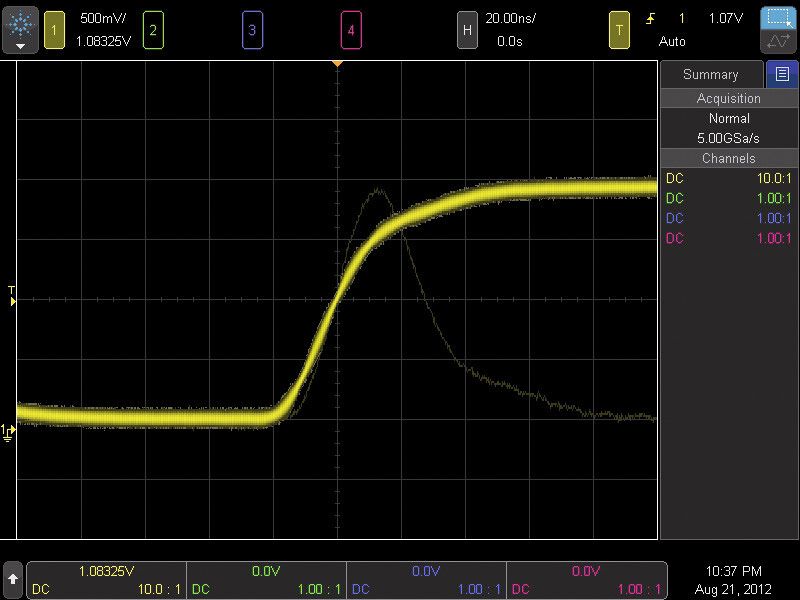Open the Trigger T settings button
This screenshot has height=600, width=800.
[620, 30]
